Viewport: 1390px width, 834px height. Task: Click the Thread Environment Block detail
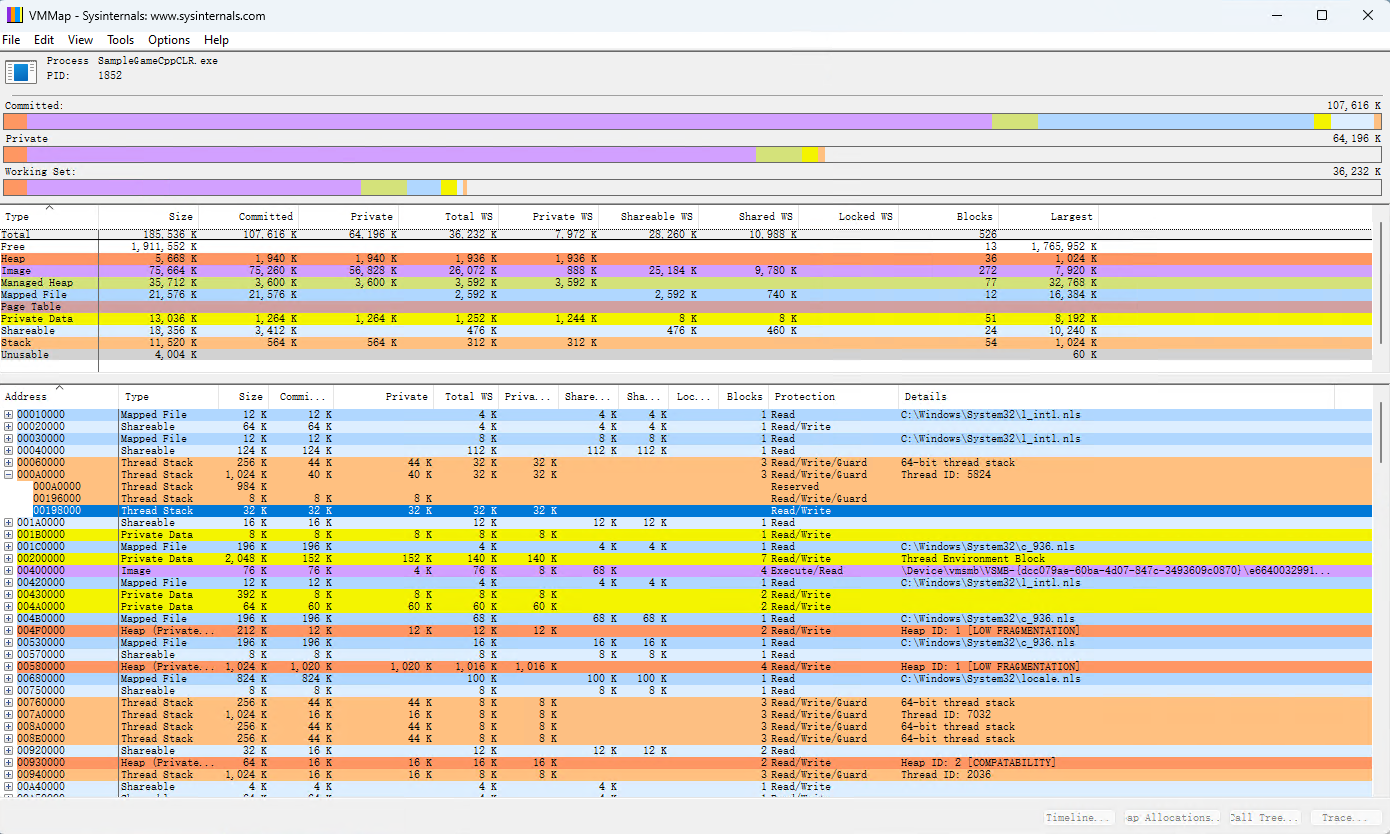coord(972,558)
